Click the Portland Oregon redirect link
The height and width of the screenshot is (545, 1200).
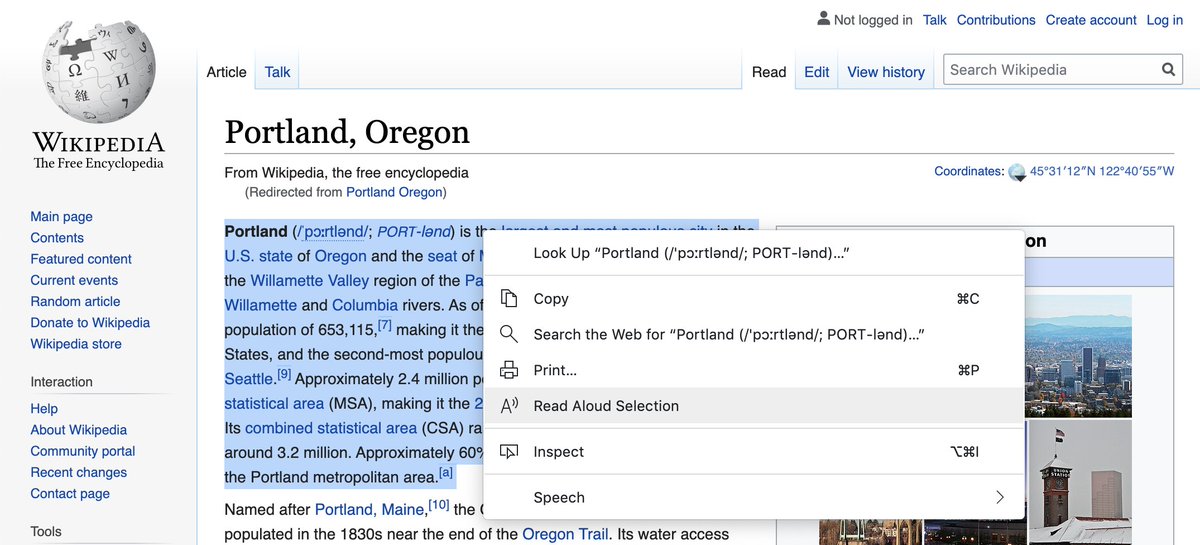click(394, 192)
